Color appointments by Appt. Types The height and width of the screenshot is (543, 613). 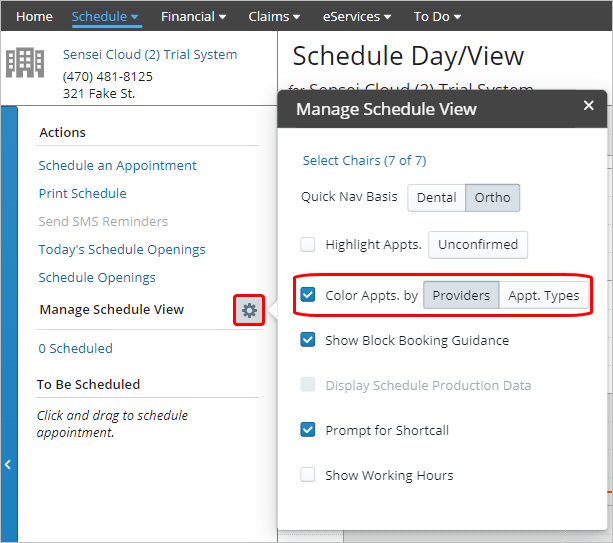543,296
